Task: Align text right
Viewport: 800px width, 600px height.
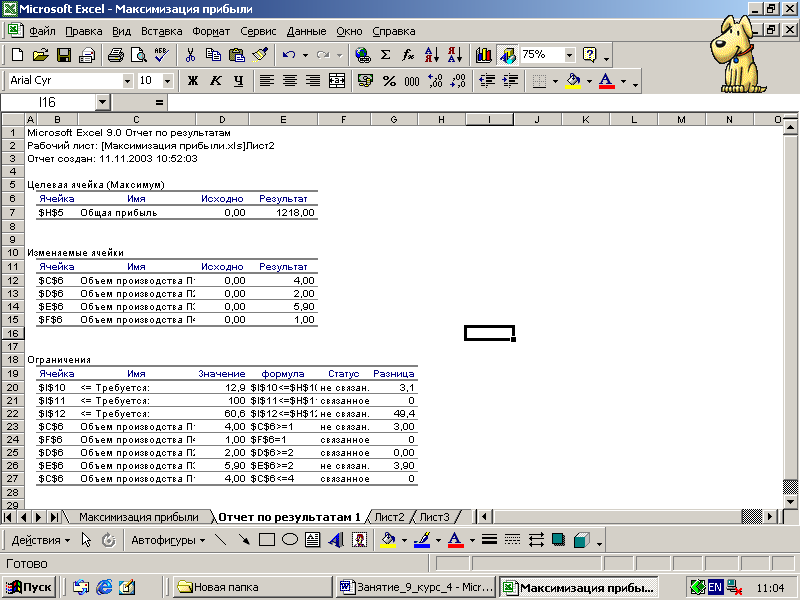Action: click(313, 81)
